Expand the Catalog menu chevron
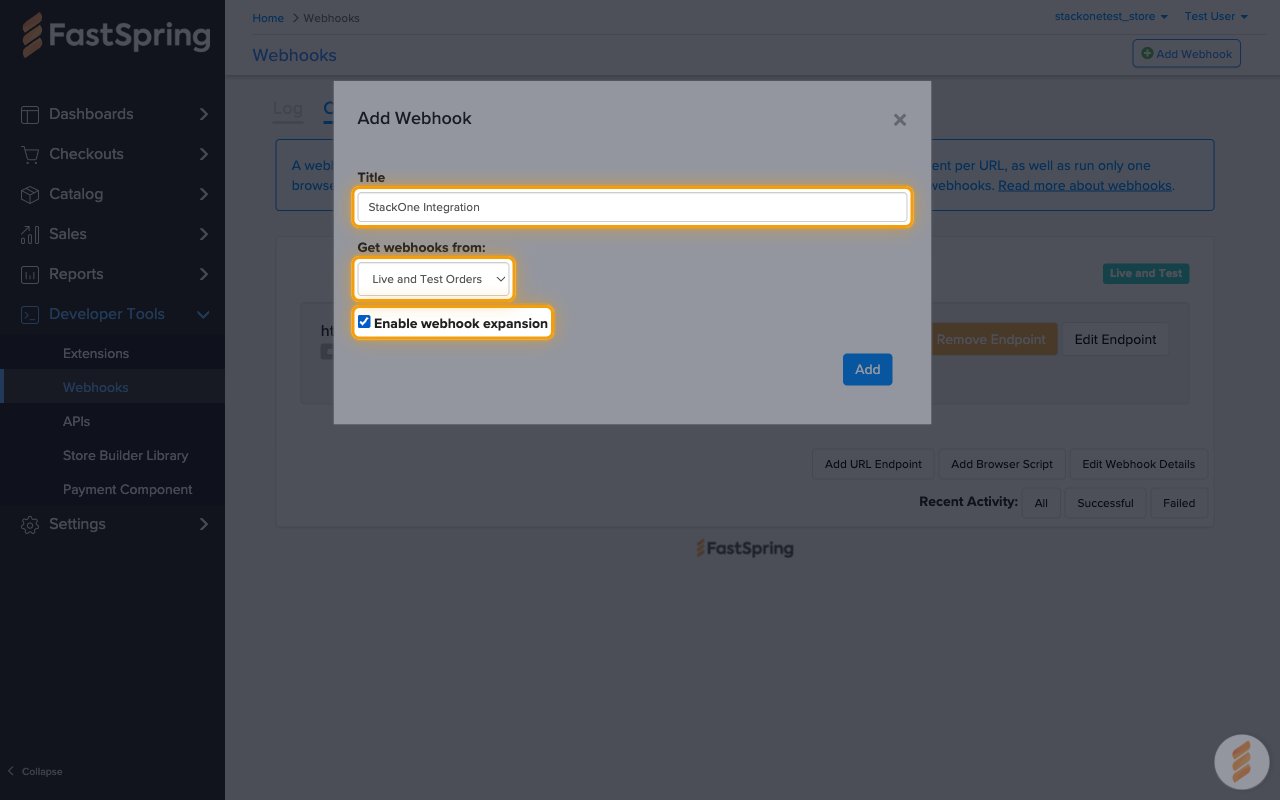1280x800 pixels. (x=204, y=194)
